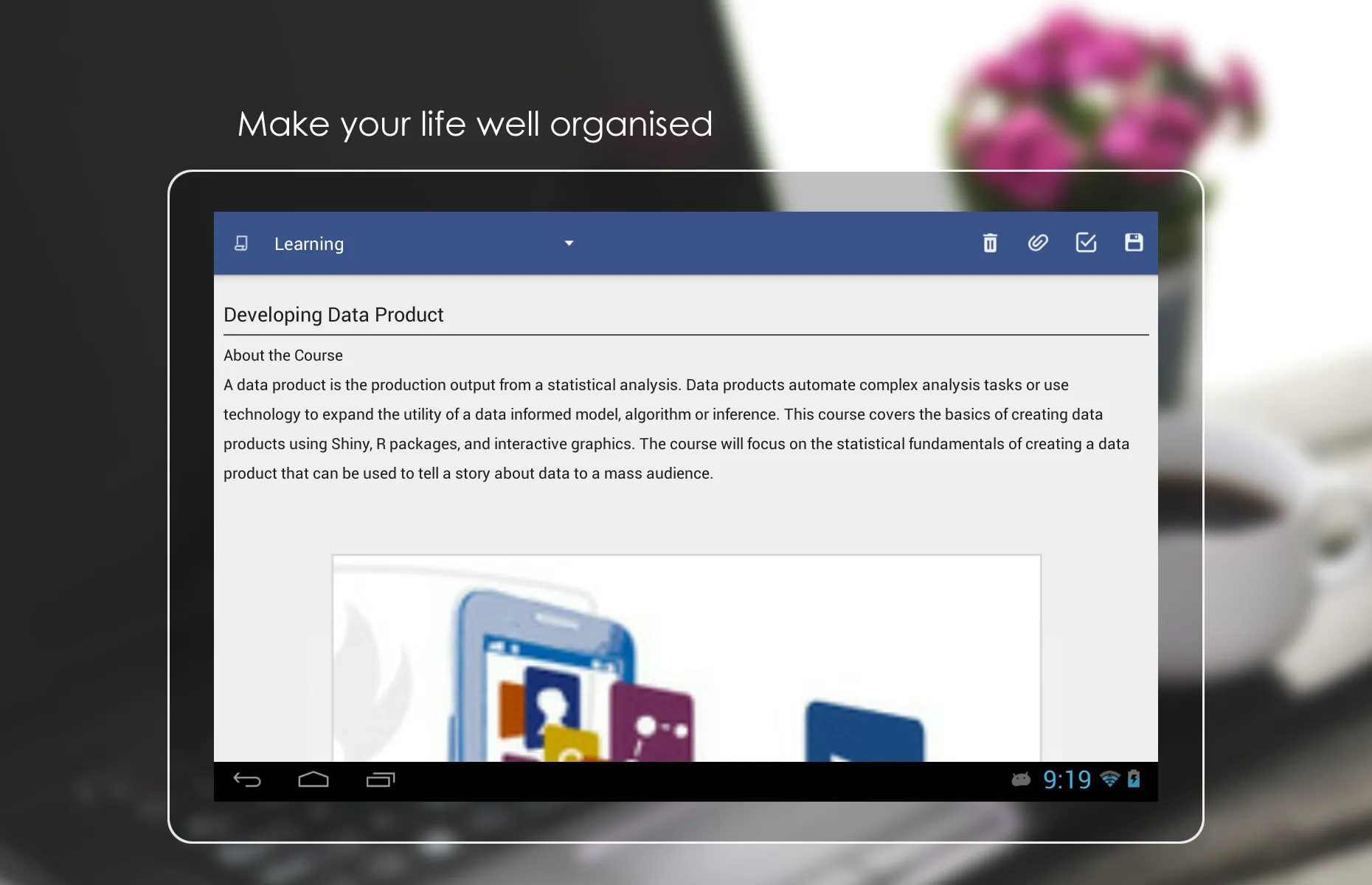Save the note with floppy disk icon
Viewport: 1372px width, 885px height.
pos(1134,243)
